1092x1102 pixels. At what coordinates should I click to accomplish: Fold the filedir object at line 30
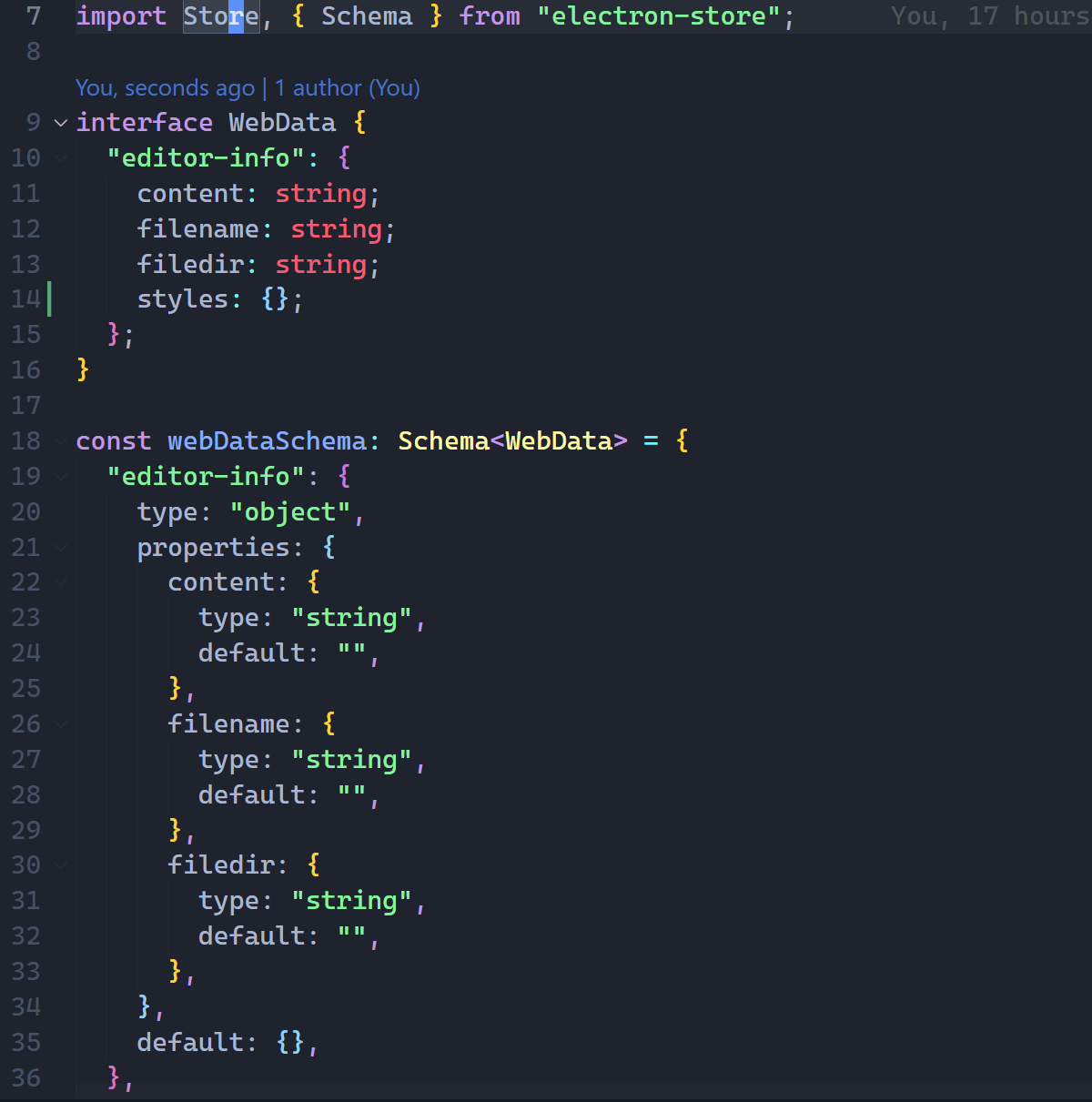tap(61, 865)
